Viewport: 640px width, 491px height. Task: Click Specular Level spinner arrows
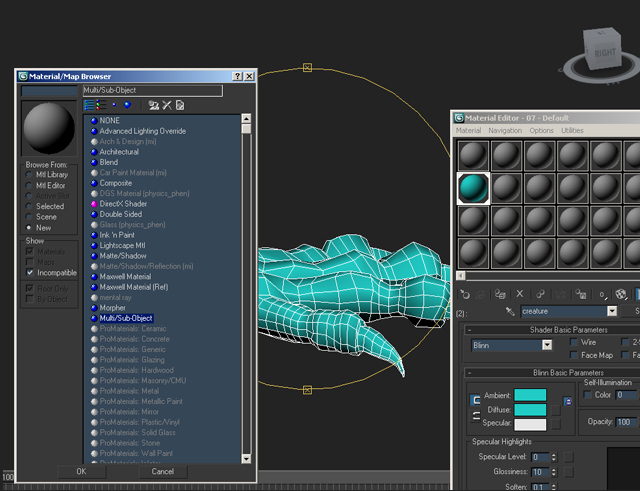tap(554, 457)
